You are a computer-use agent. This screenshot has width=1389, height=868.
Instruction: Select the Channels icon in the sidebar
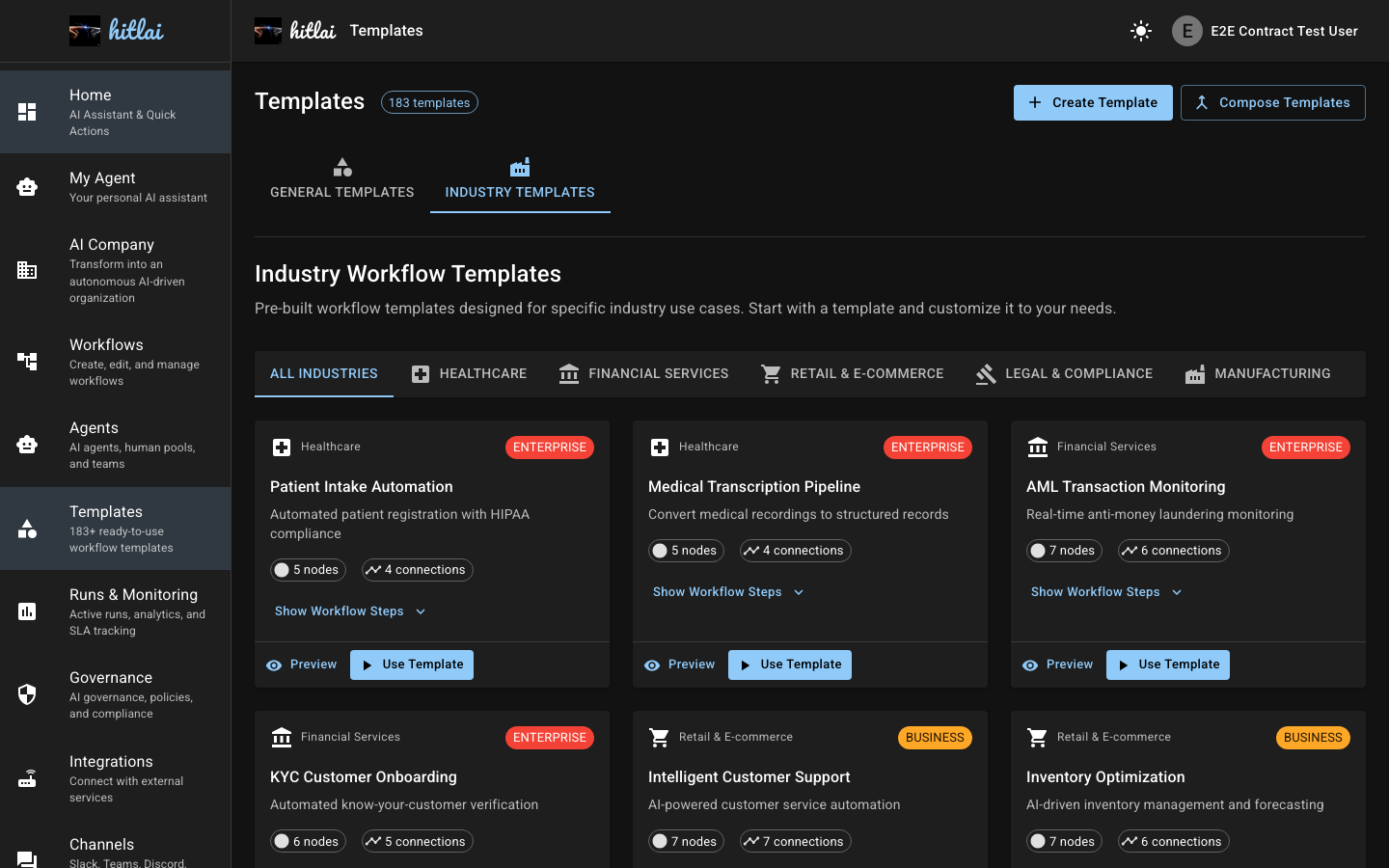pyautogui.click(x=27, y=853)
